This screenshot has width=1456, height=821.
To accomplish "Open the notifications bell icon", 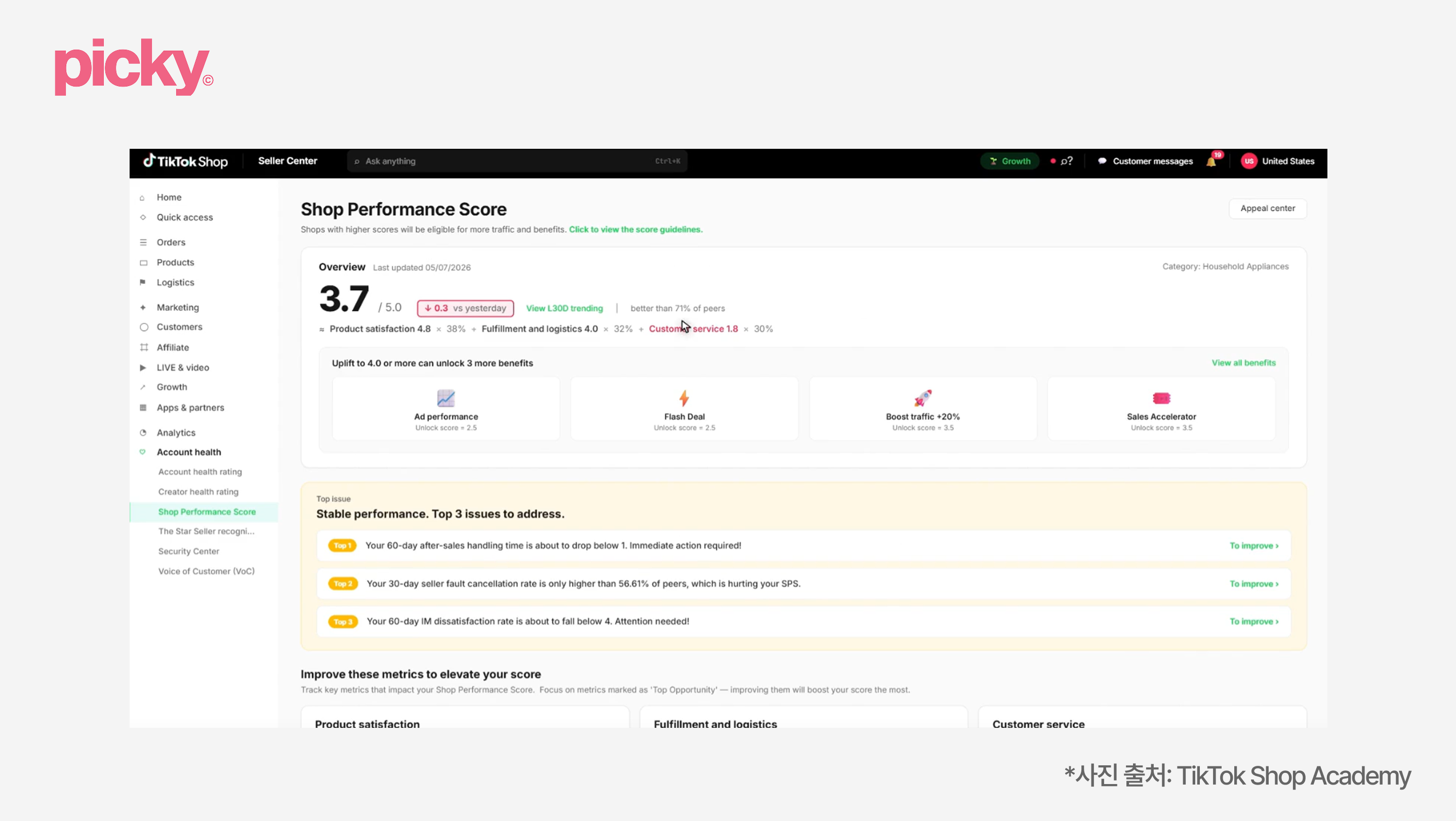I will click(x=1211, y=161).
